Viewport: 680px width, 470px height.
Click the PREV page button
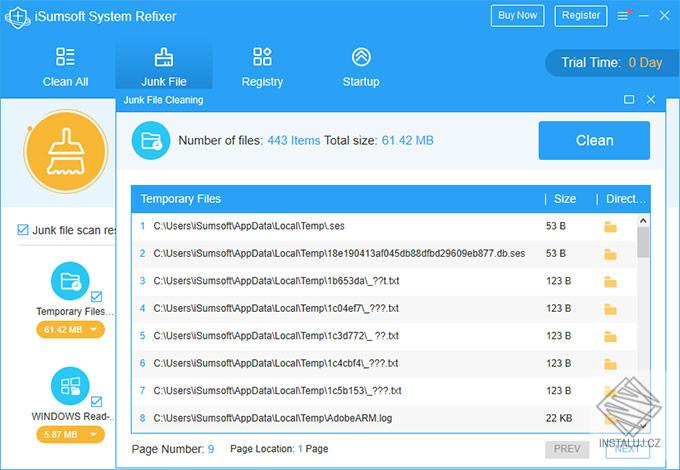(x=567, y=449)
